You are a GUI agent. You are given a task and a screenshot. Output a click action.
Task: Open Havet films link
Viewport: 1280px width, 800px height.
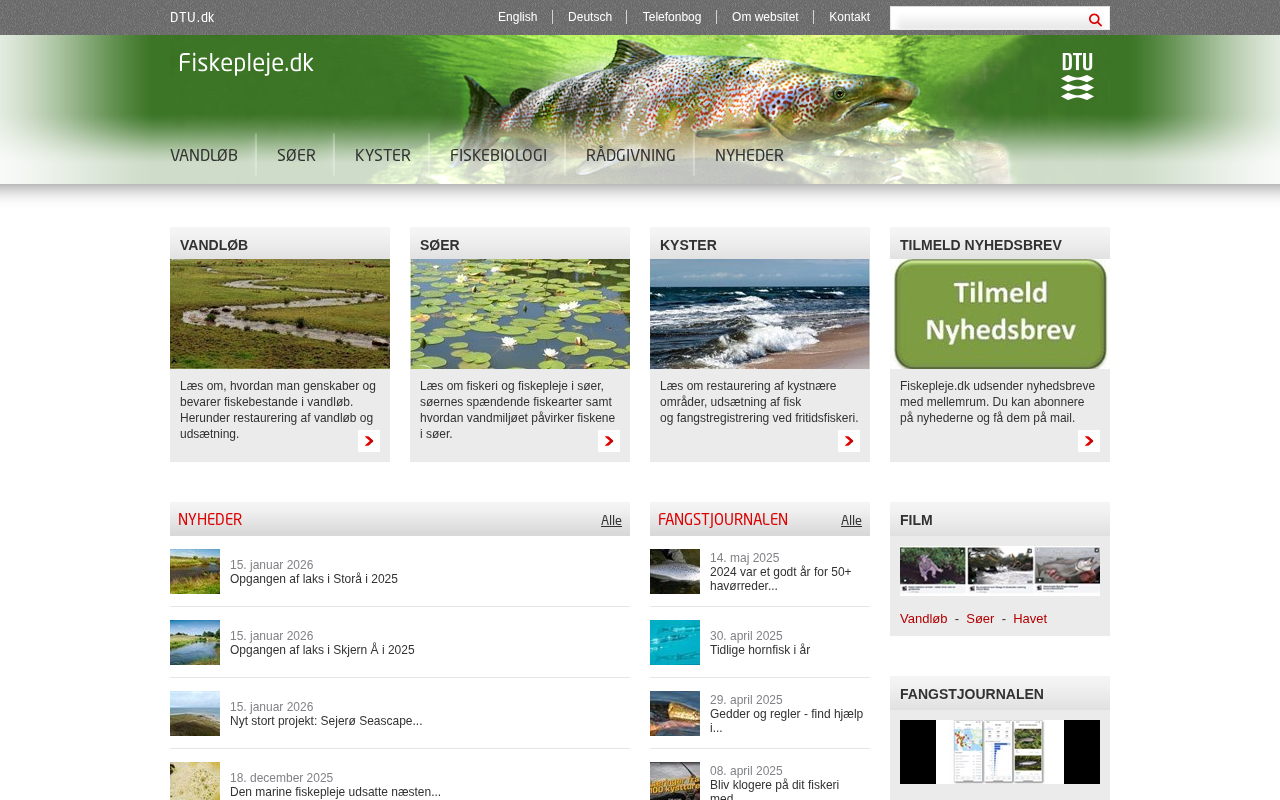pos(1030,619)
